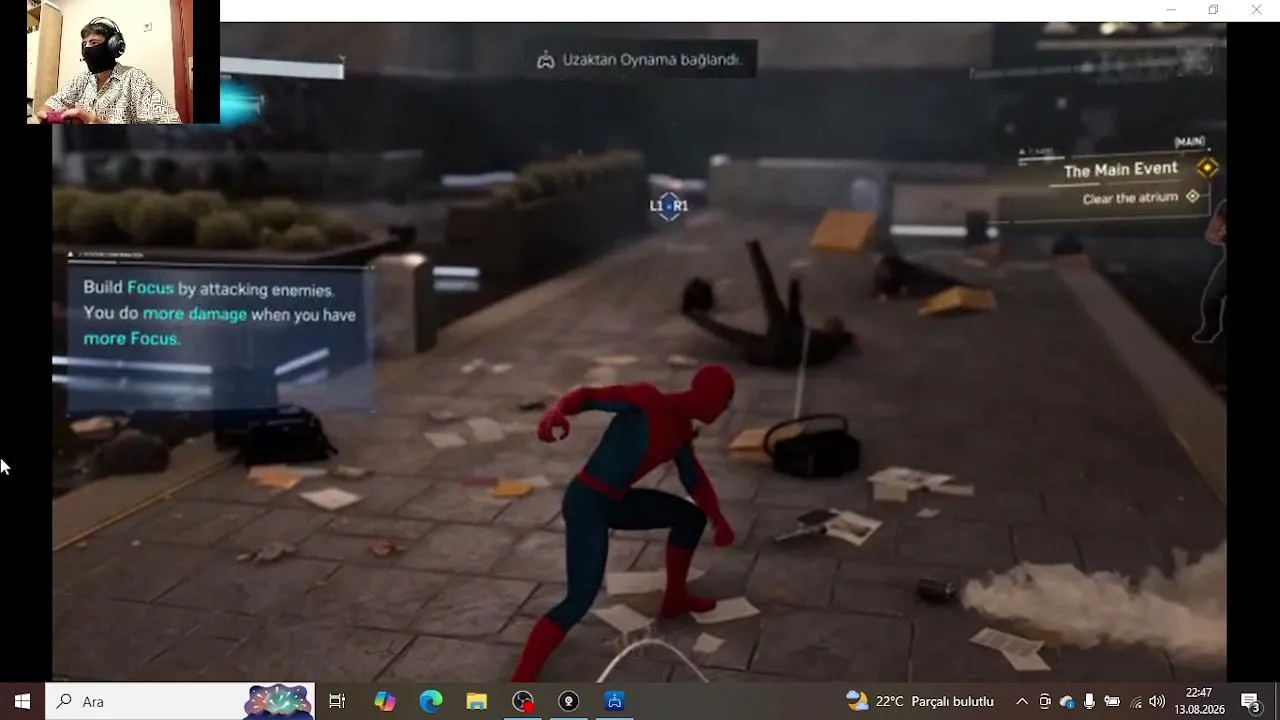
Task: Click the webcam overlay thumbnail
Action: click(x=110, y=62)
